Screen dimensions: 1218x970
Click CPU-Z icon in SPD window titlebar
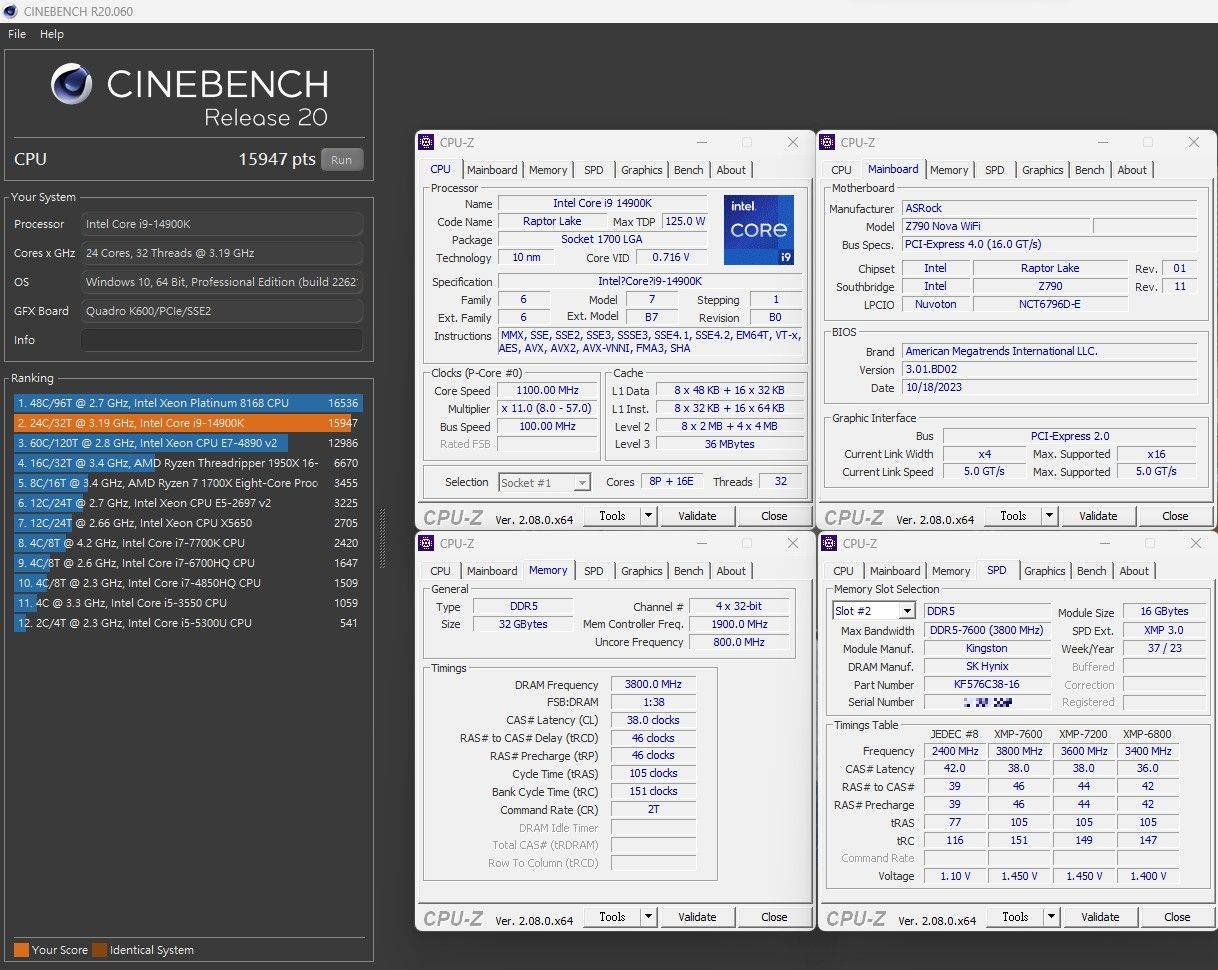829,544
